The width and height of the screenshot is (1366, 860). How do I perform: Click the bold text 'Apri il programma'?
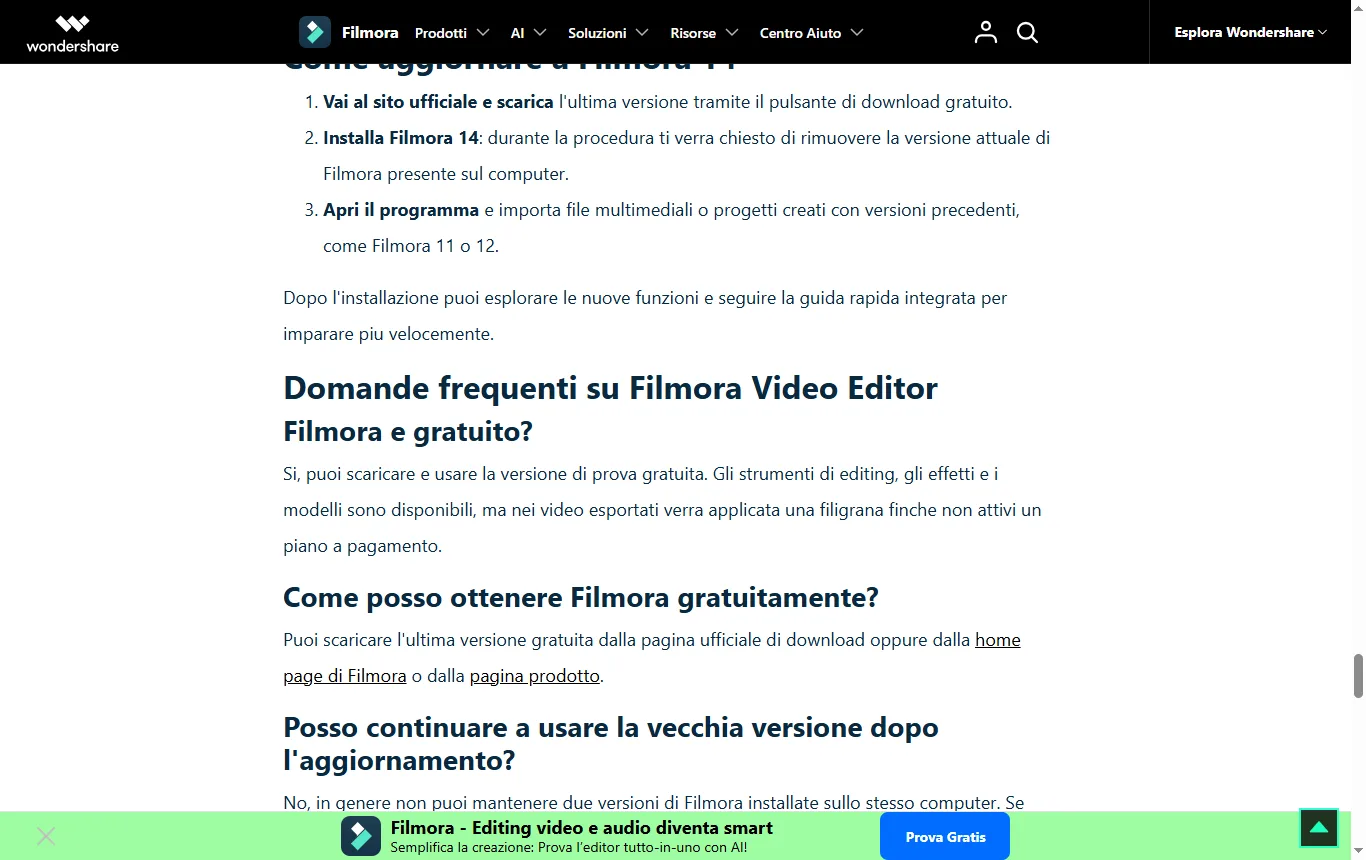coord(401,210)
